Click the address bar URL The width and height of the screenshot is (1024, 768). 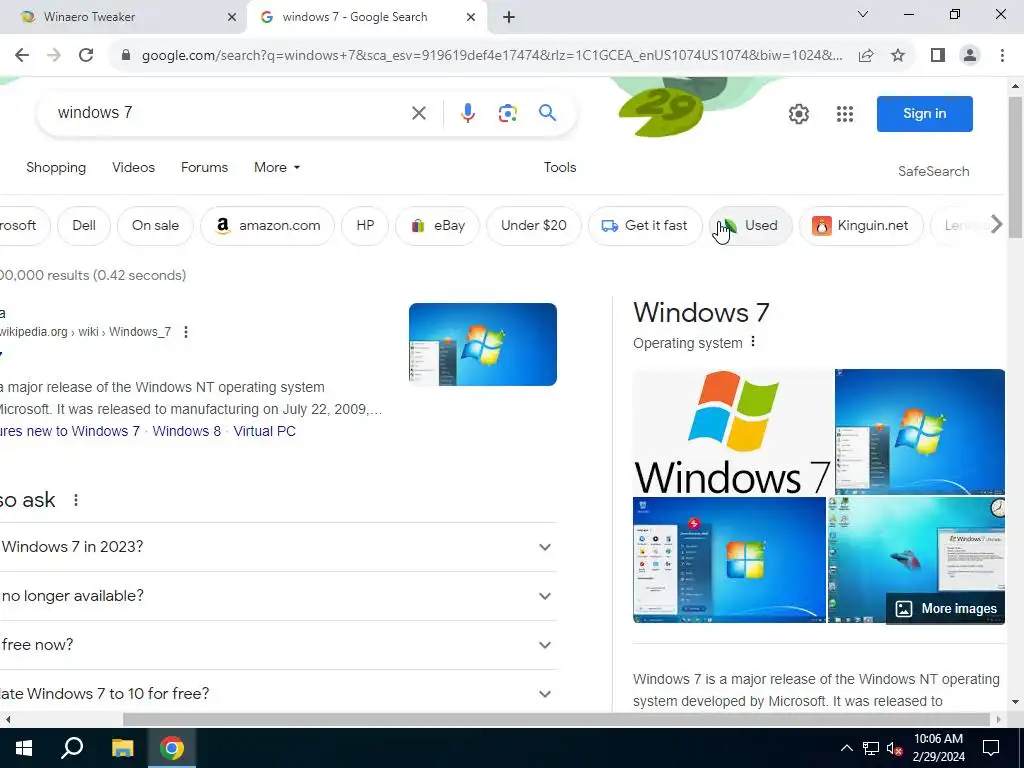[x=492, y=56]
